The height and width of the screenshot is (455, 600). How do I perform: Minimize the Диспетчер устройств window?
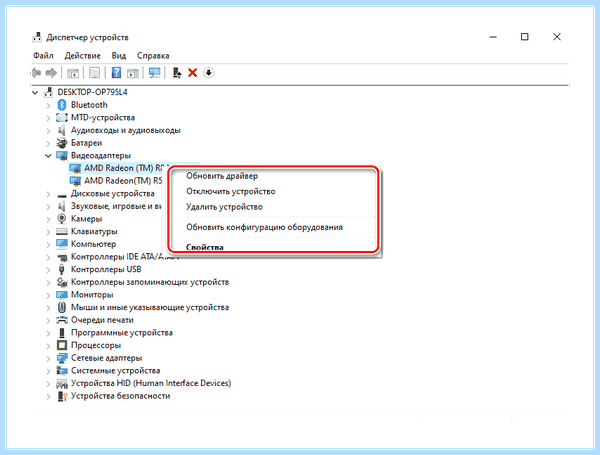493,37
